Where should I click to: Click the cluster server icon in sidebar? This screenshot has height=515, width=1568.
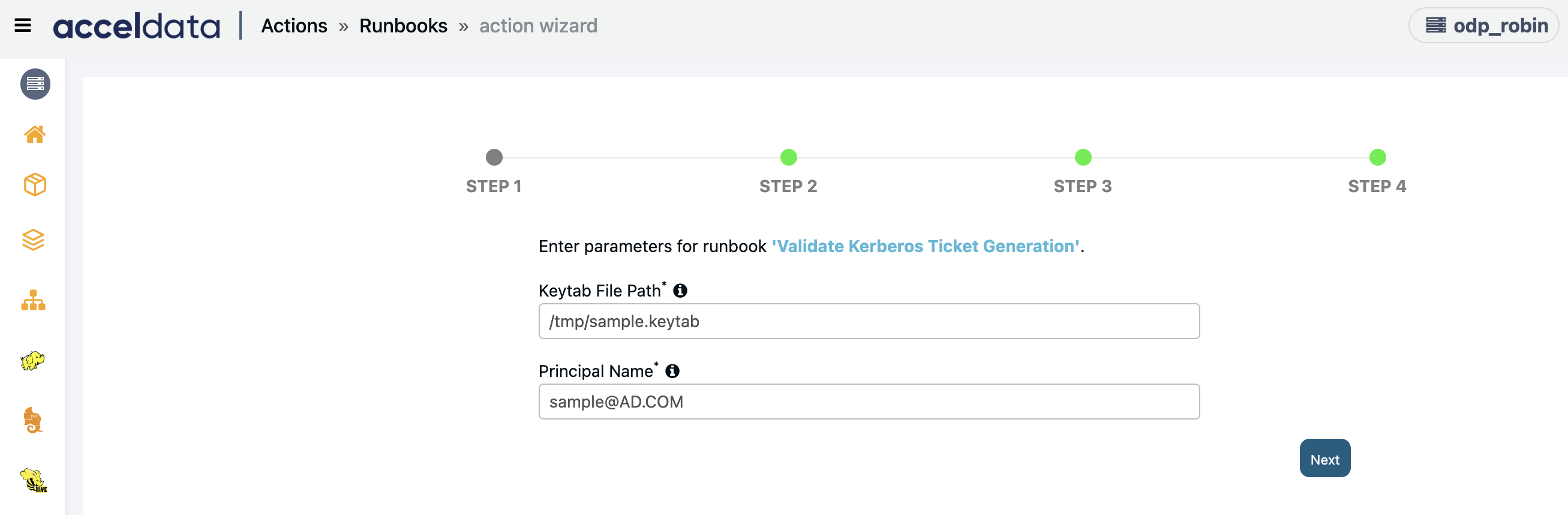pyautogui.click(x=35, y=84)
